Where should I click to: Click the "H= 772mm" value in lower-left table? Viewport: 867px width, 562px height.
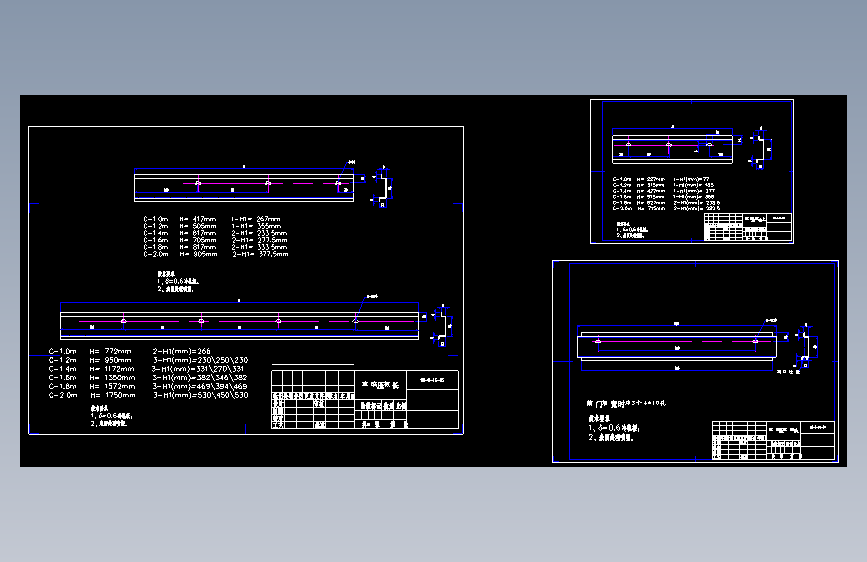point(111,351)
